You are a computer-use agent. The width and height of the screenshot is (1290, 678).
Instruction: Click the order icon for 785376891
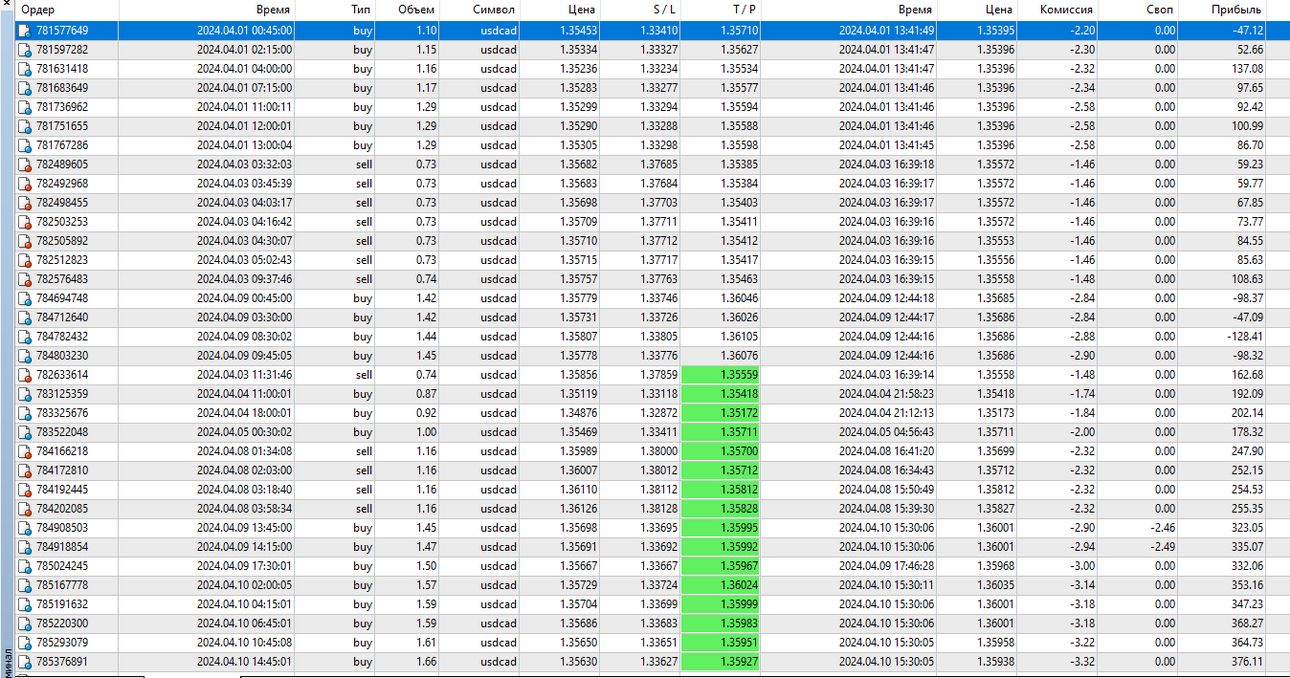24,661
